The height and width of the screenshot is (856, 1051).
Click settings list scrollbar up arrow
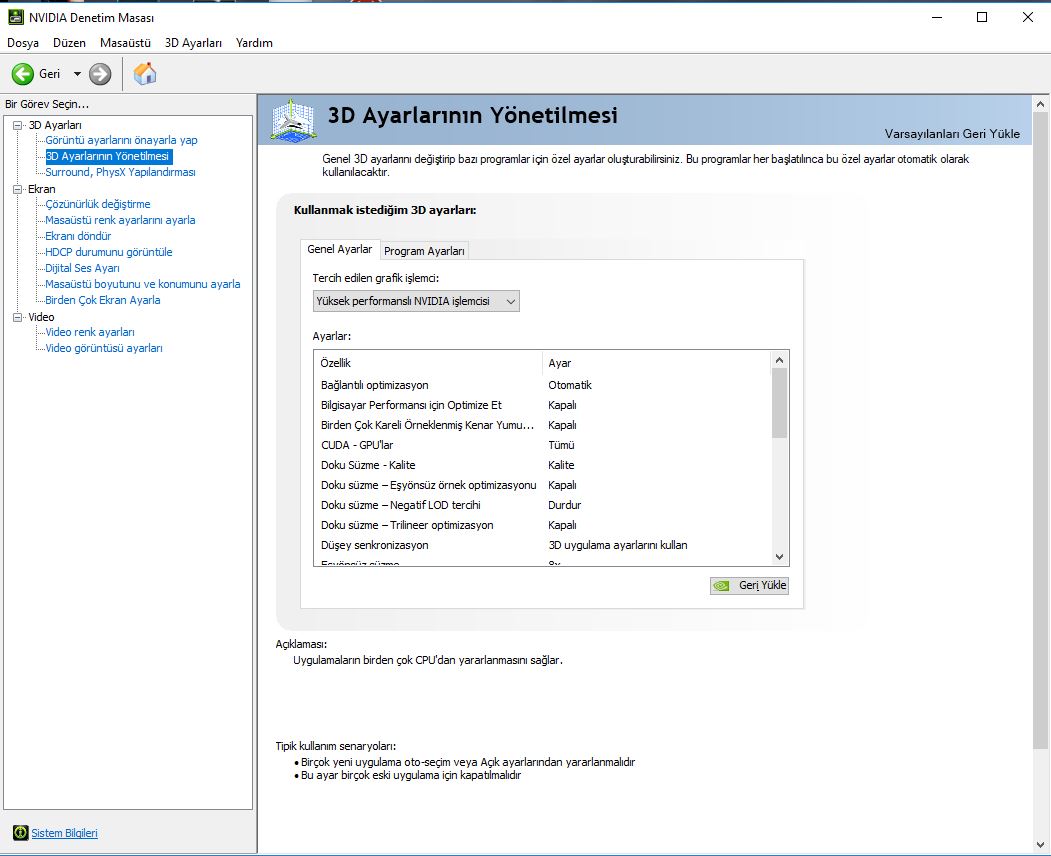pos(779,360)
